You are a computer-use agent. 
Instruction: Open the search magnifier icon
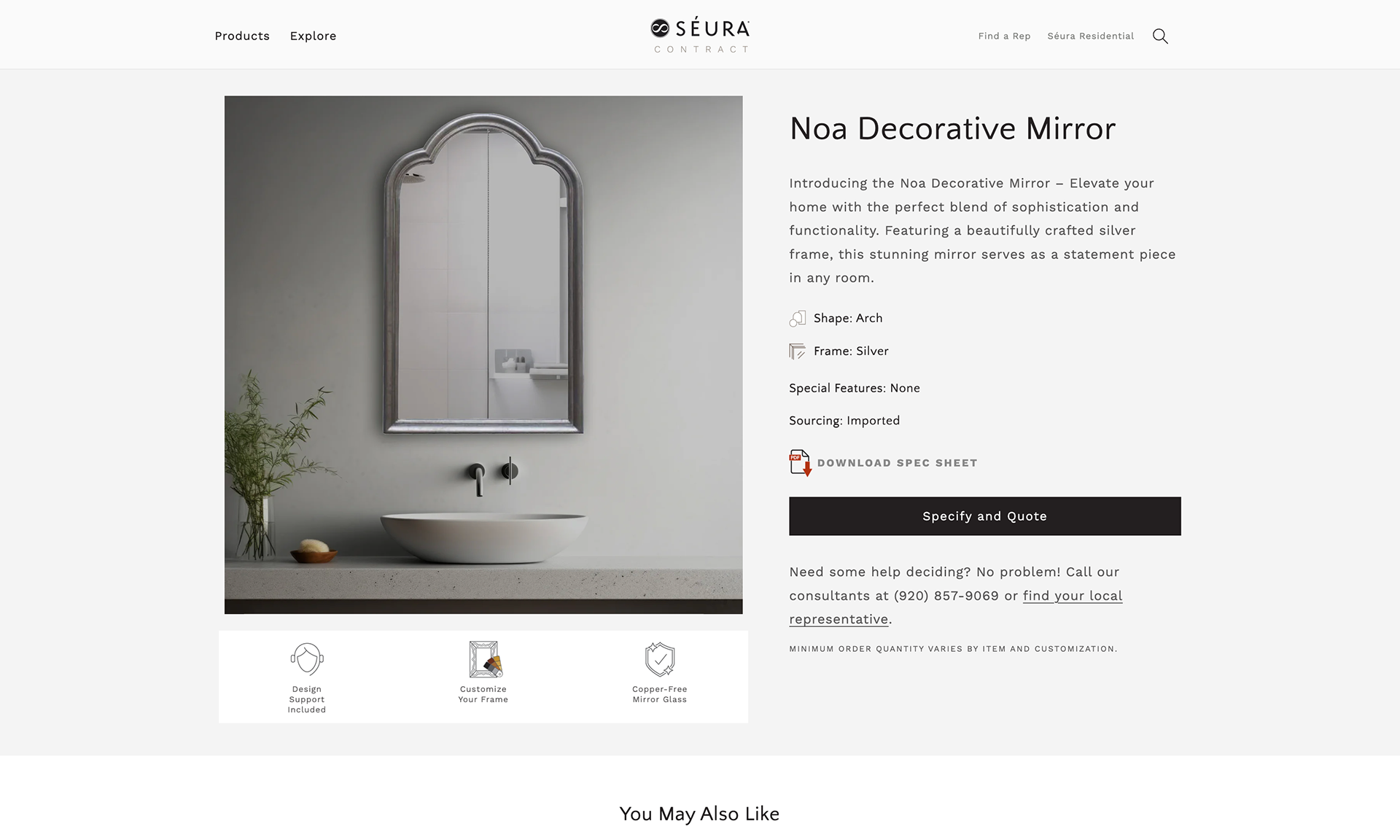tap(1160, 36)
